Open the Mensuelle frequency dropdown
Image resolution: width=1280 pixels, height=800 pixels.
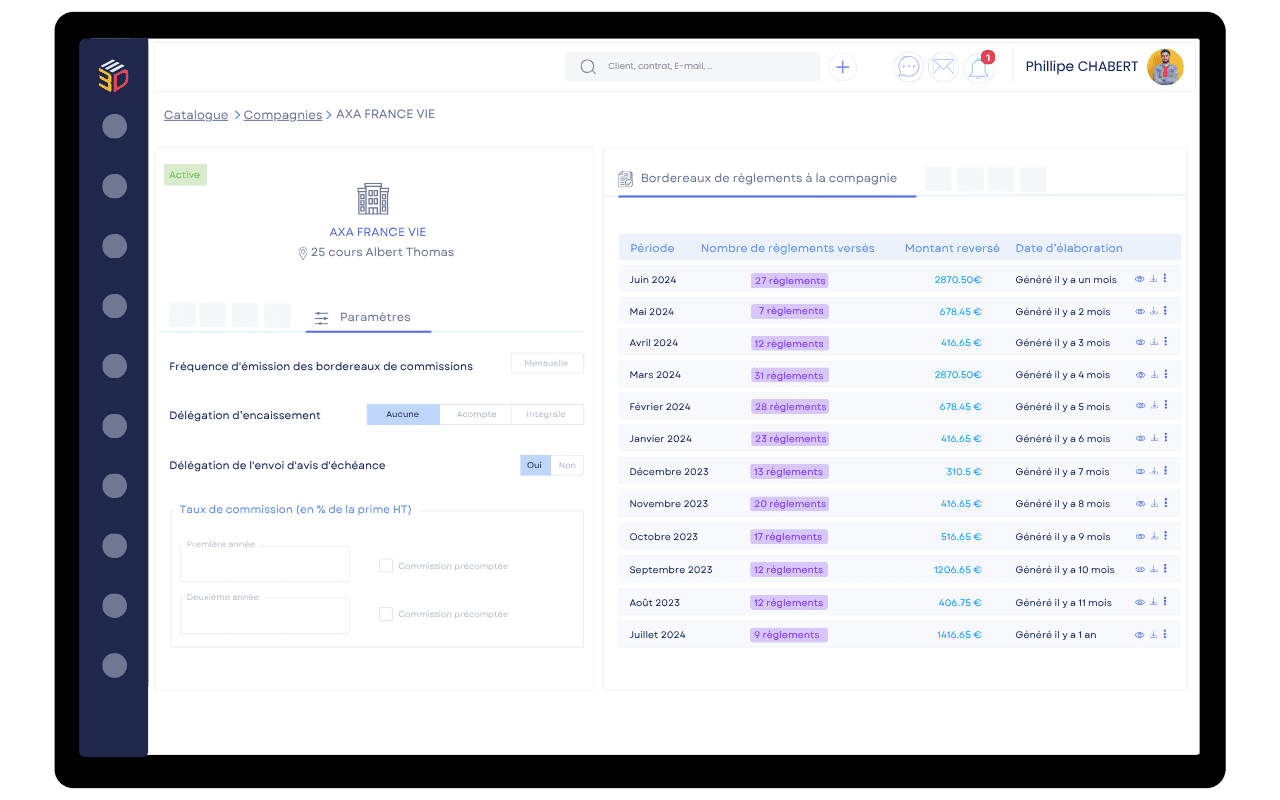tap(546, 364)
